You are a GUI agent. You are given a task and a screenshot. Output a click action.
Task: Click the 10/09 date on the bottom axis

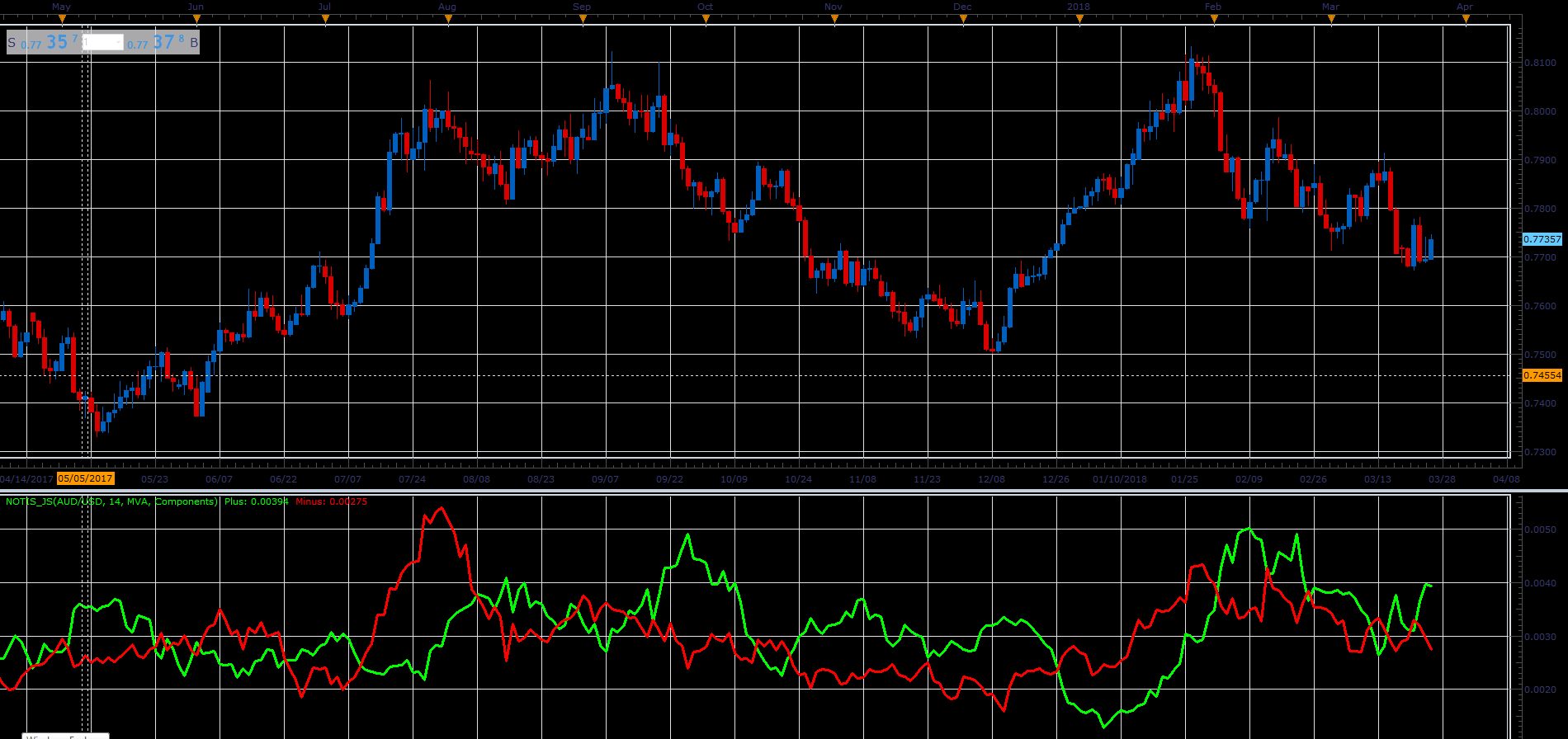coord(734,479)
